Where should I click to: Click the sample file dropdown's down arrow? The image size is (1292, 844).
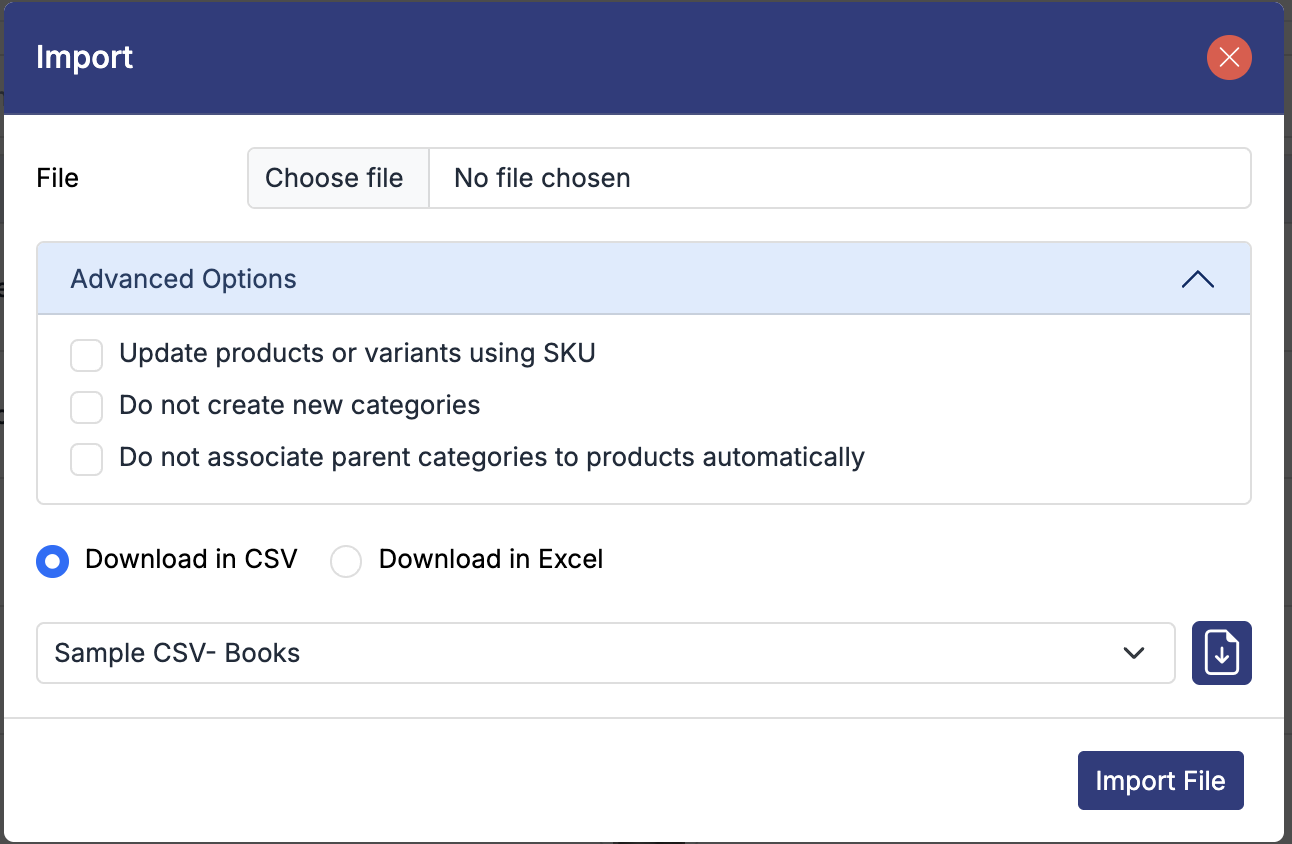[1133, 653]
